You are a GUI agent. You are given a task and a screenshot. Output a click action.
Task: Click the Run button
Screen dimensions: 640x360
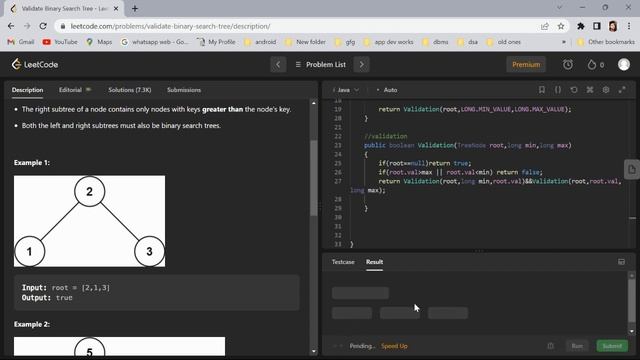click(x=577, y=346)
